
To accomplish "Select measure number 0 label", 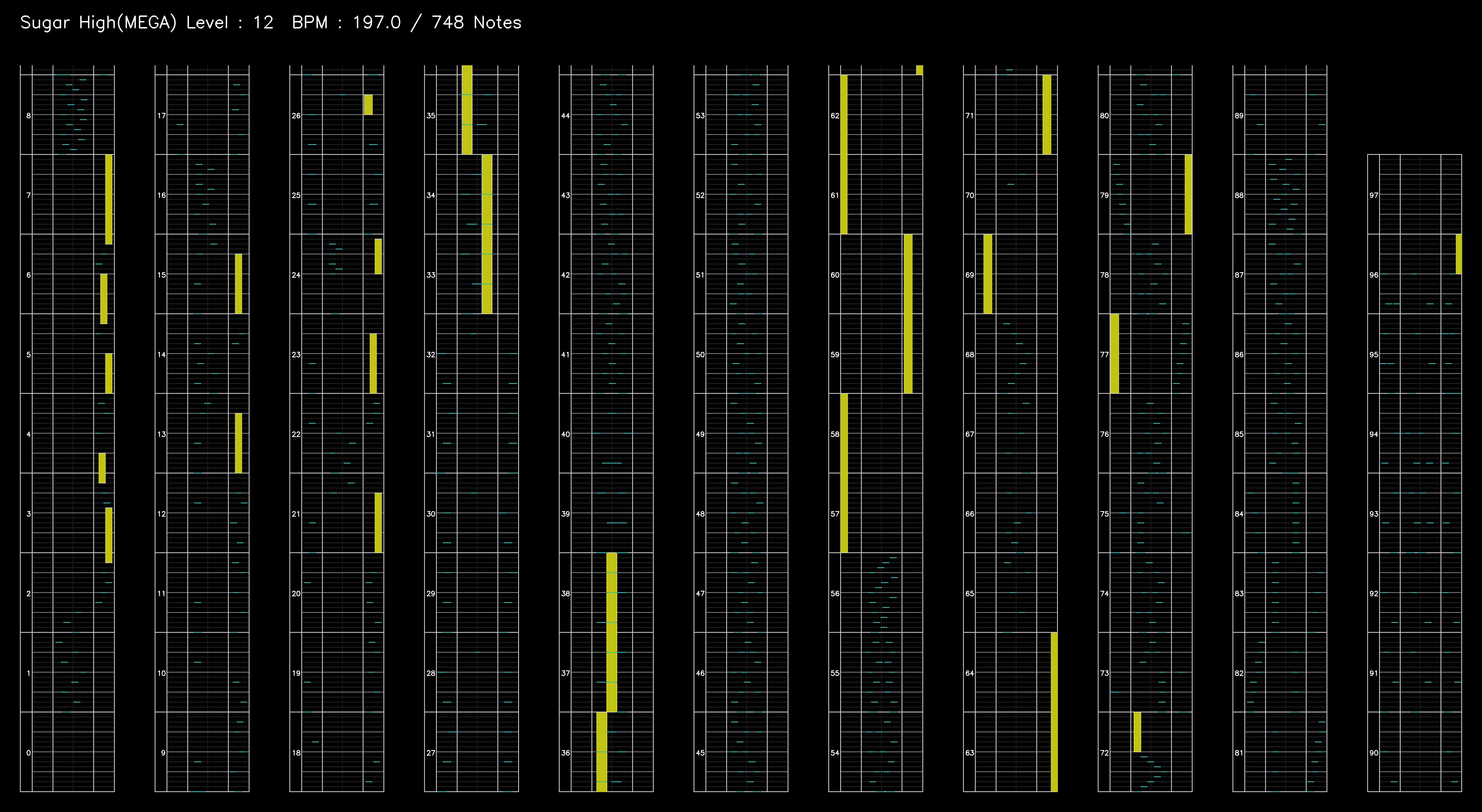I will [x=28, y=753].
